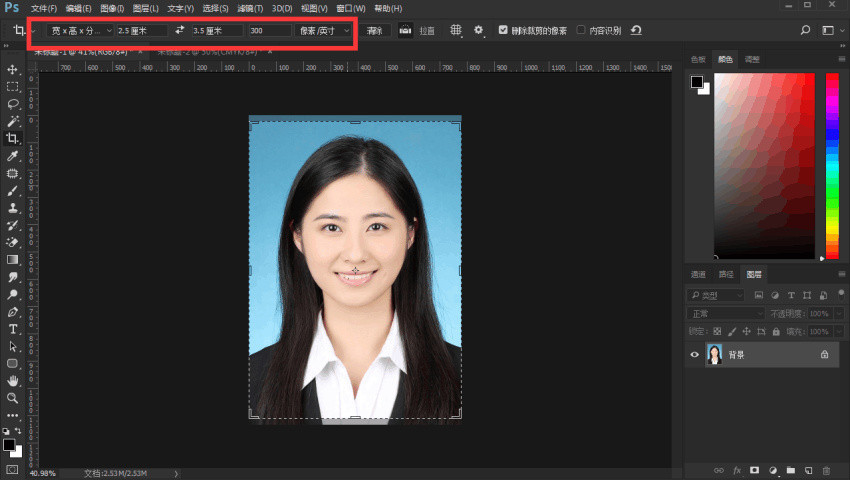
Task: Click the Straighten tool icon
Action: point(405,30)
